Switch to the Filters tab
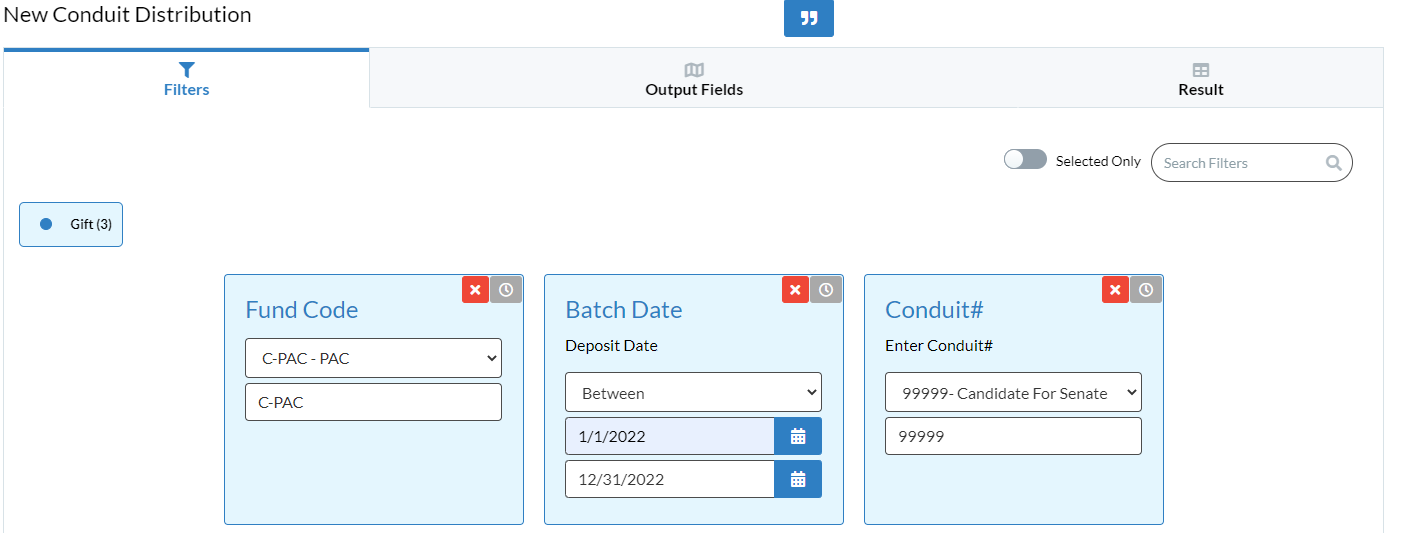Viewport: 1404px width, 533px height. 186,79
